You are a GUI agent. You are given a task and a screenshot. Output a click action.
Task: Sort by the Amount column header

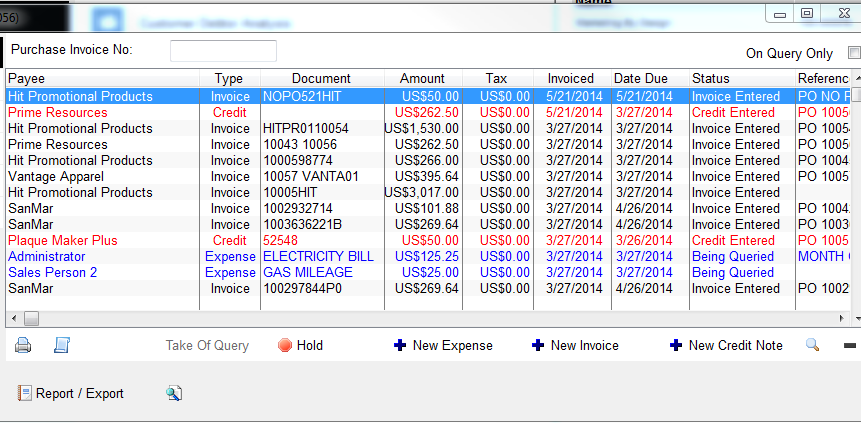pos(423,79)
